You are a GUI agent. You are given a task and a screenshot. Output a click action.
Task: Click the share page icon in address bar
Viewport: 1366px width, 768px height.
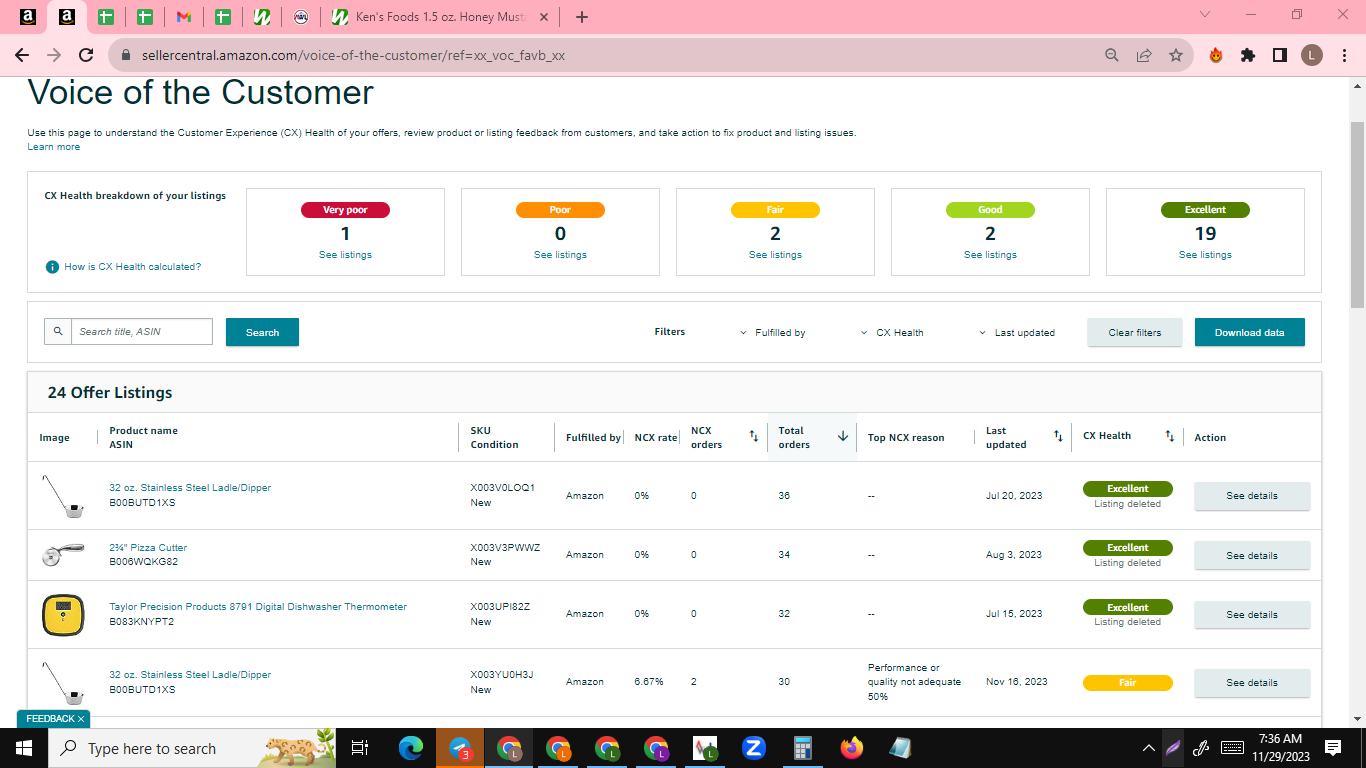tap(1144, 55)
